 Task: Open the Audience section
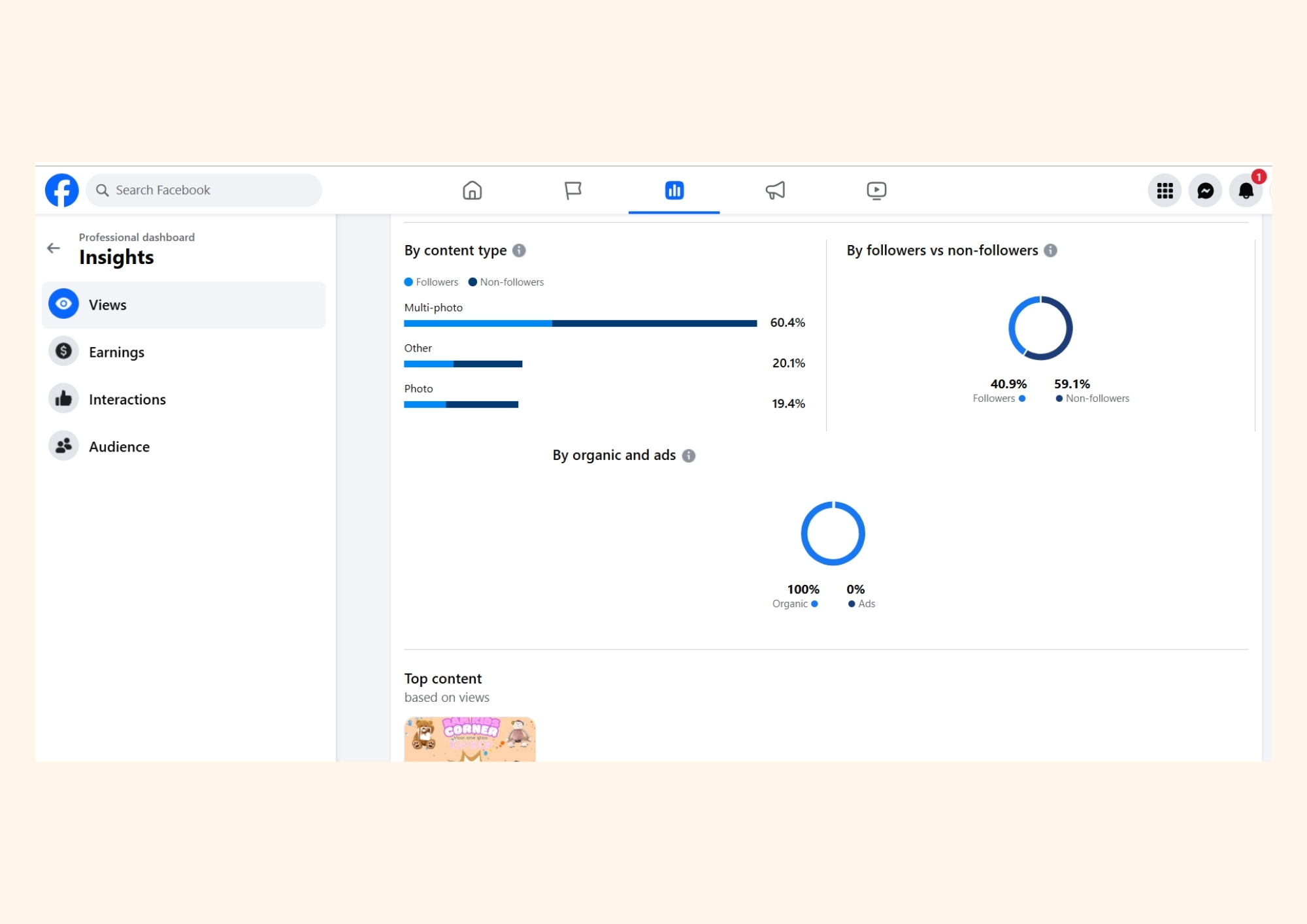click(184, 446)
